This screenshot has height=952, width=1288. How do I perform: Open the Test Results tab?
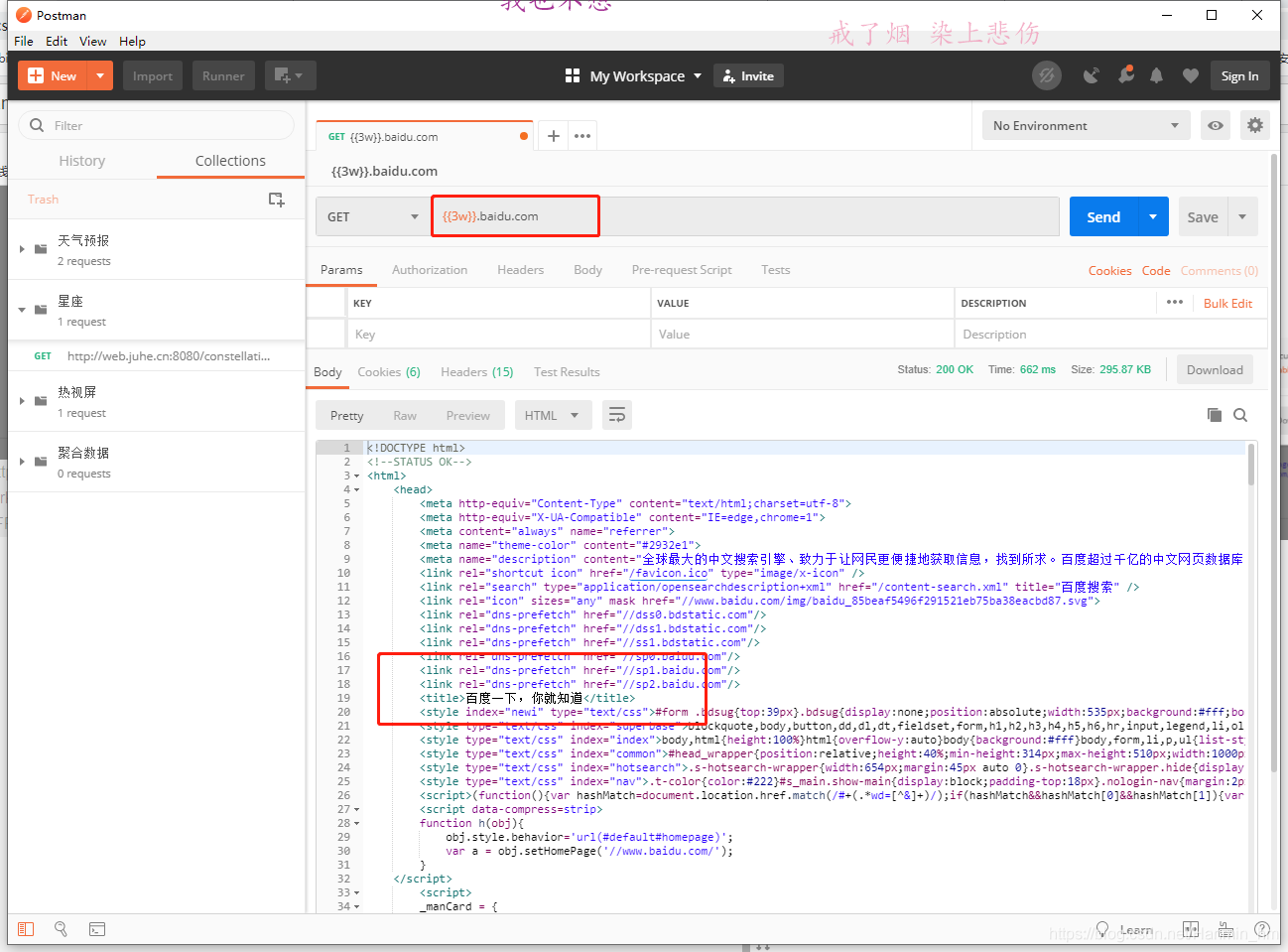click(567, 372)
